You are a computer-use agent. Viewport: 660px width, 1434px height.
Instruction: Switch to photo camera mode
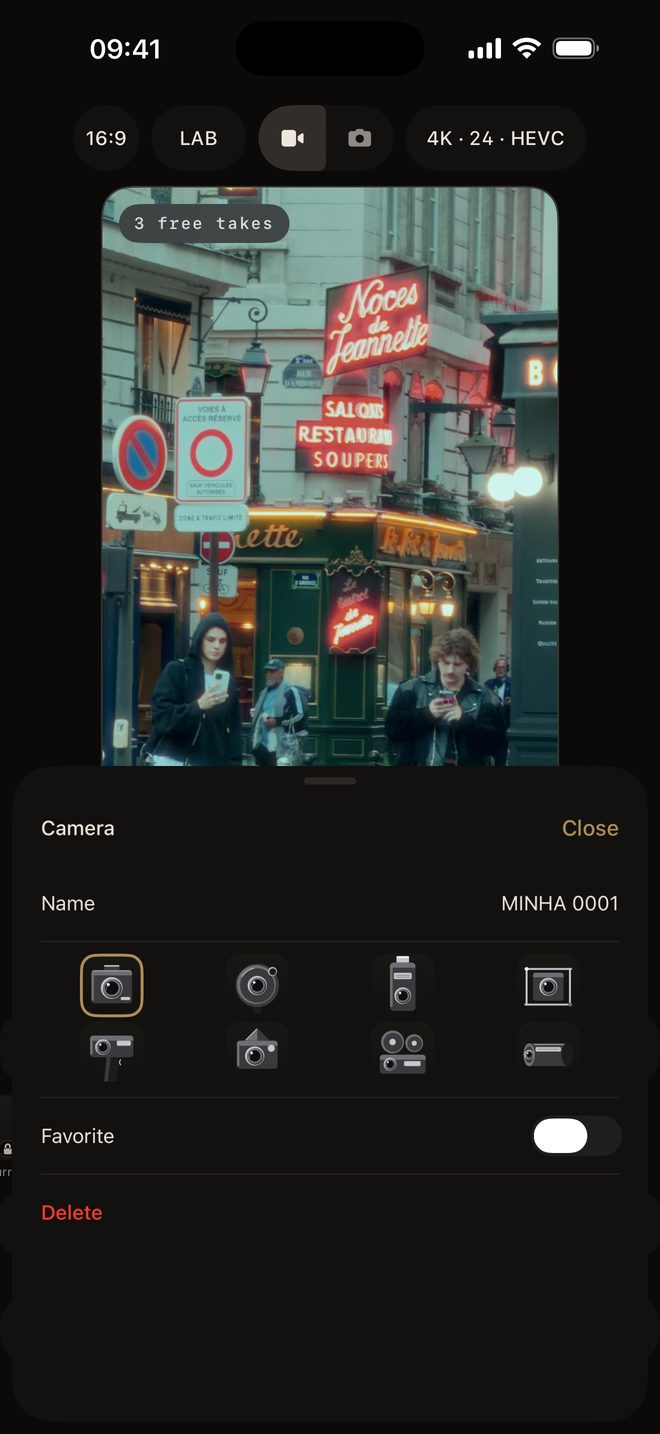coord(360,138)
